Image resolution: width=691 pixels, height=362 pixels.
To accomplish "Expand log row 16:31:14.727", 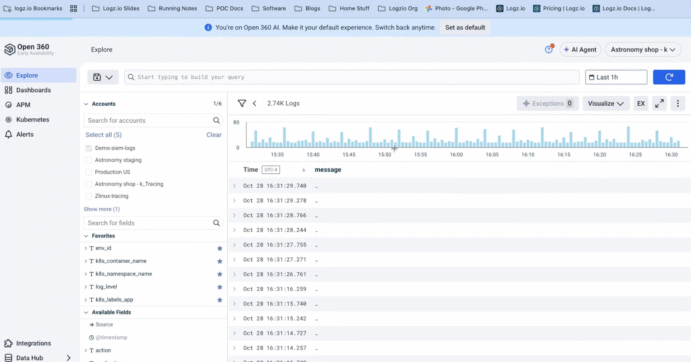I will coord(234,333).
